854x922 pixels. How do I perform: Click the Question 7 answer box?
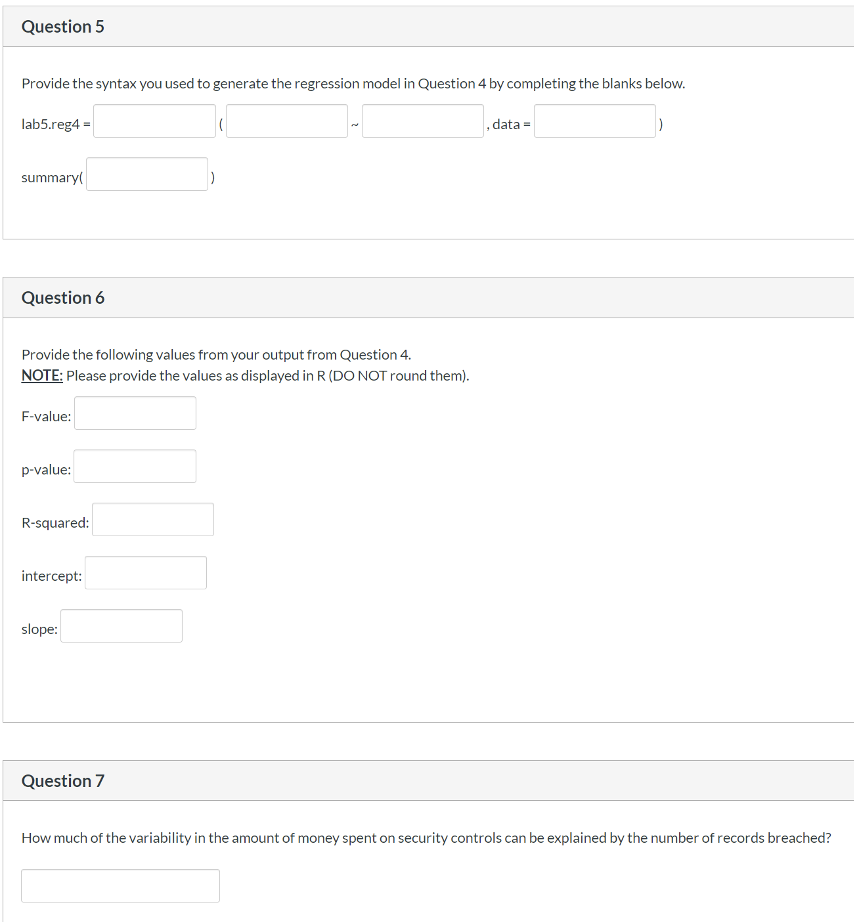(x=120, y=886)
